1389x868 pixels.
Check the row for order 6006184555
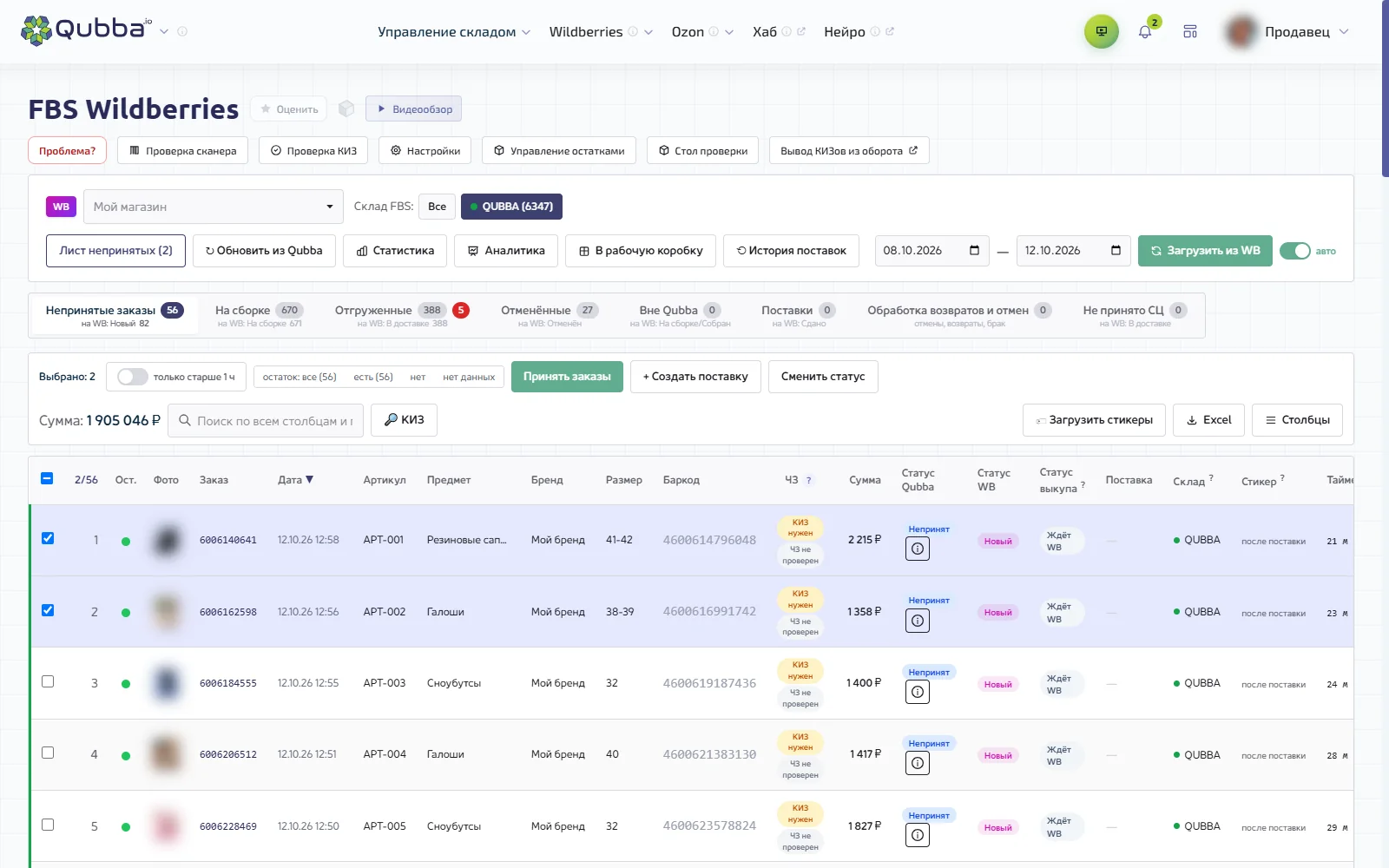pyautogui.click(x=48, y=681)
